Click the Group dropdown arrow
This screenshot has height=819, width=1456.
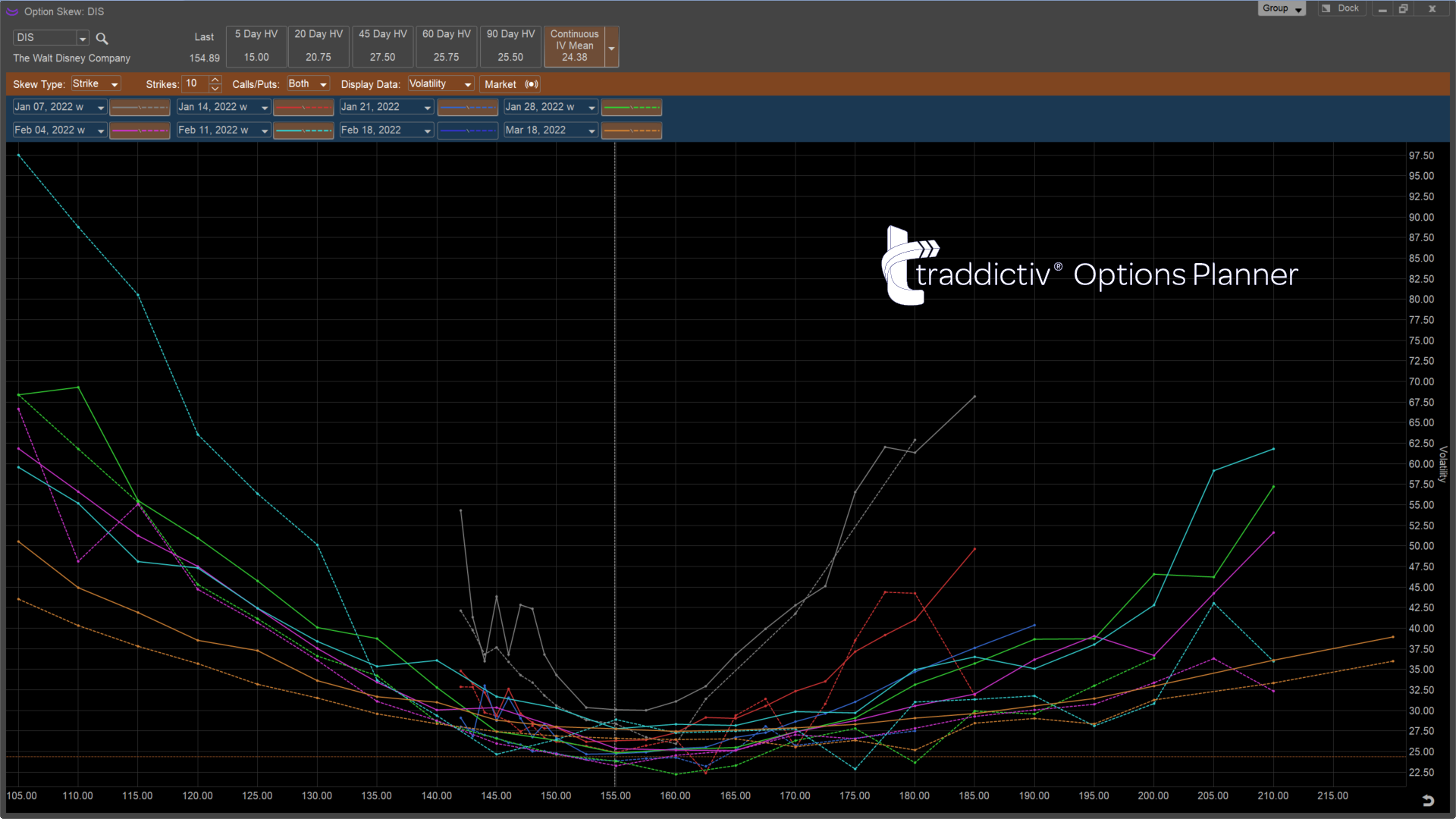click(x=1299, y=8)
